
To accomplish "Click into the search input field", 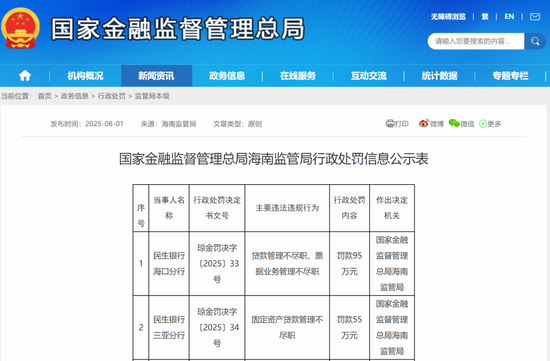I will [476, 41].
